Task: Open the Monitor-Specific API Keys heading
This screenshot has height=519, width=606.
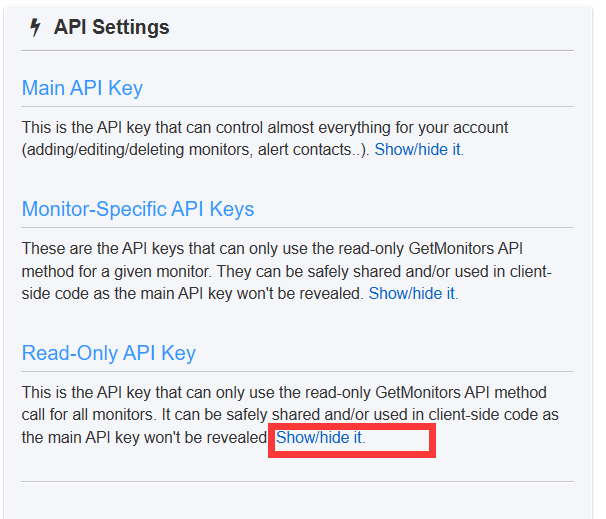Action: [138, 209]
